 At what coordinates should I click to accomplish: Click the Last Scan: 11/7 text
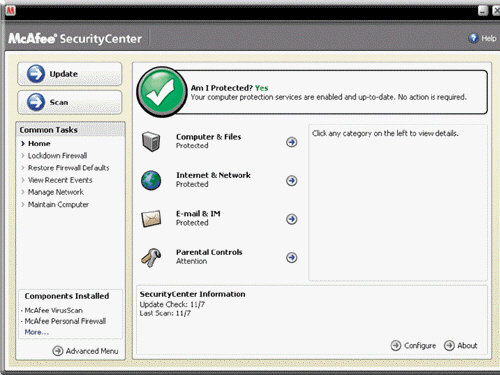(x=165, y=313)
